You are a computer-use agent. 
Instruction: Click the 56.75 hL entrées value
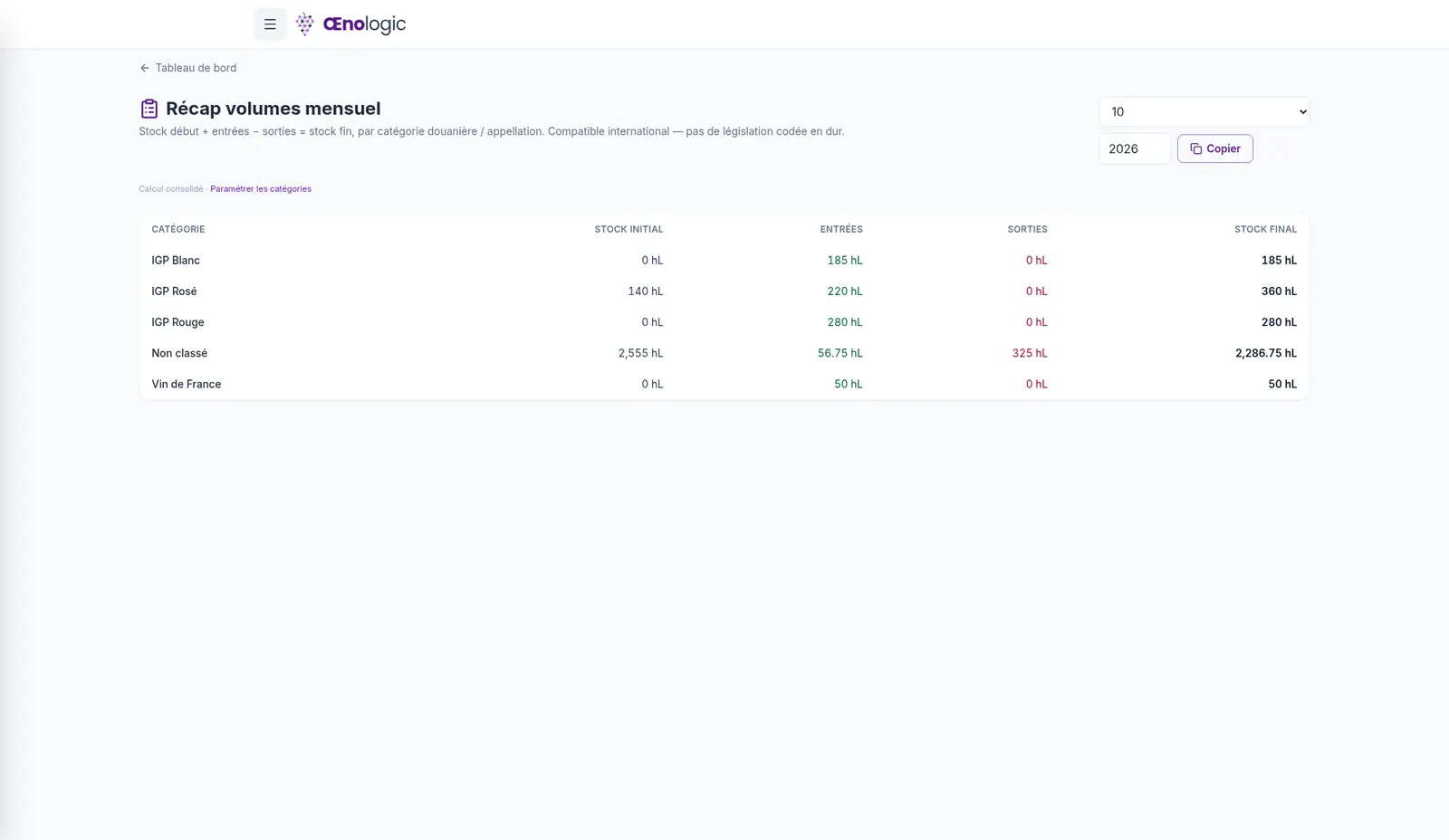840,353
